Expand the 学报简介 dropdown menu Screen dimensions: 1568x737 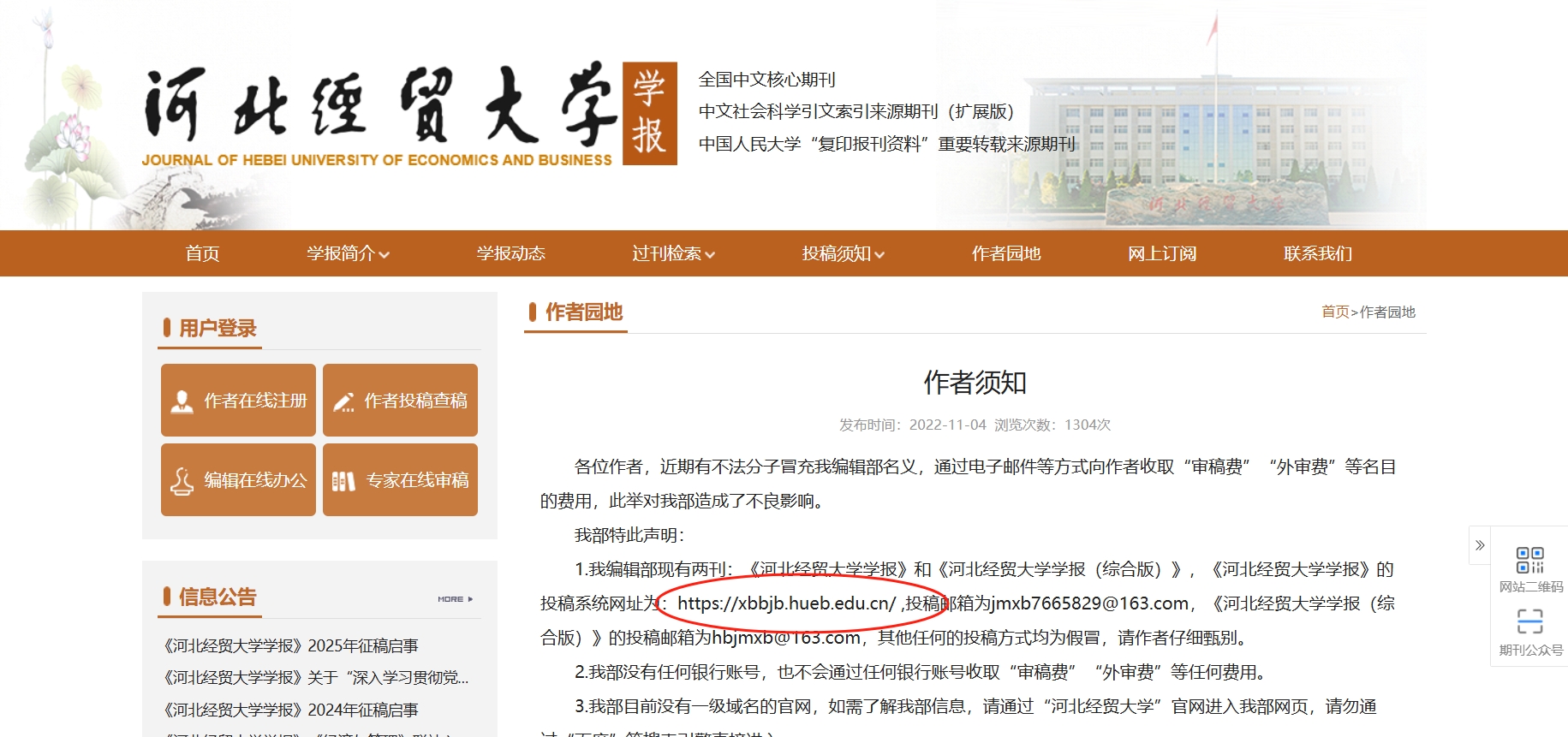tap(348, 253)
